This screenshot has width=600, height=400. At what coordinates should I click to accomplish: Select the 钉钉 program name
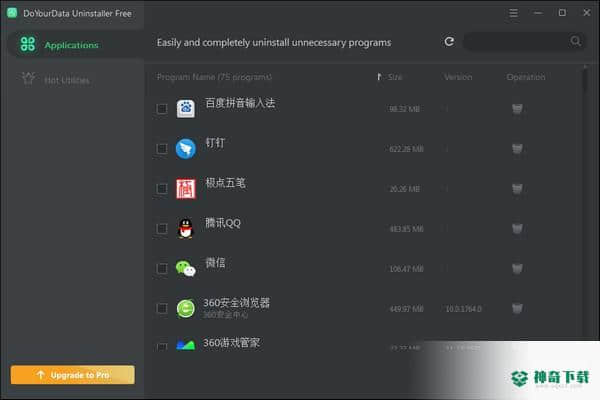tap(215, 143)
